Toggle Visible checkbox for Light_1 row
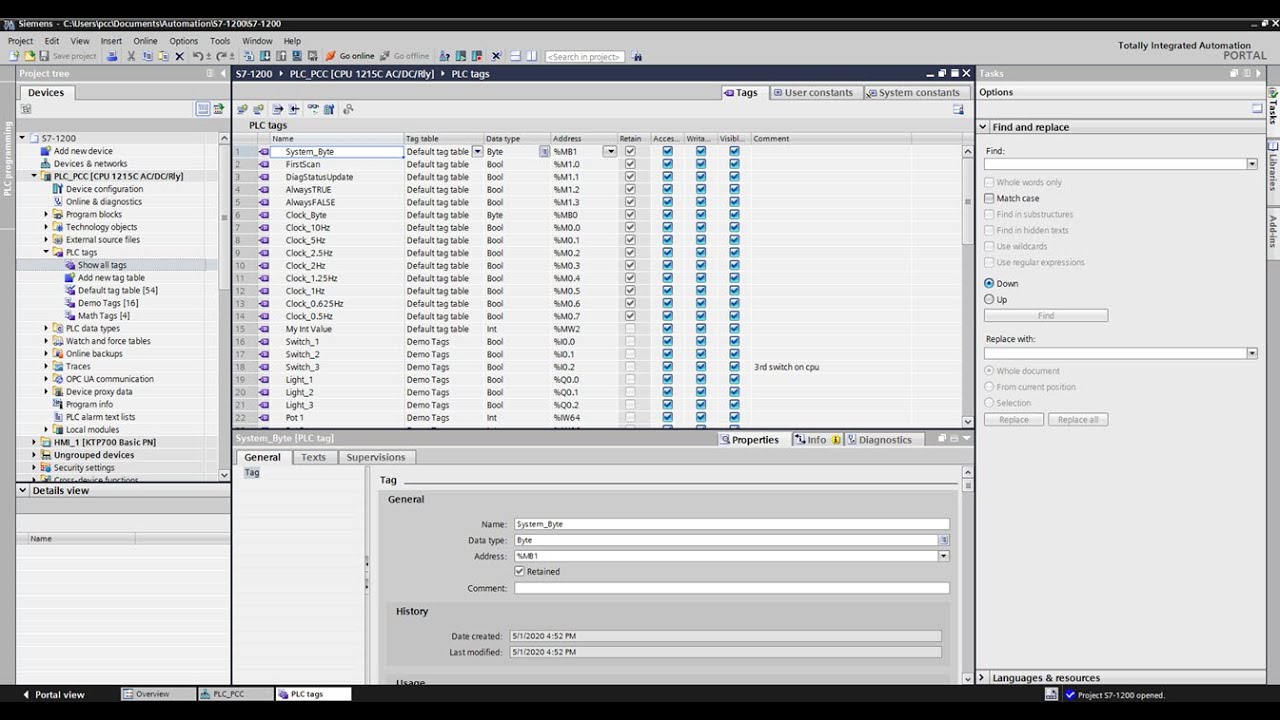1280x720 pixels. tap(734, 380)
